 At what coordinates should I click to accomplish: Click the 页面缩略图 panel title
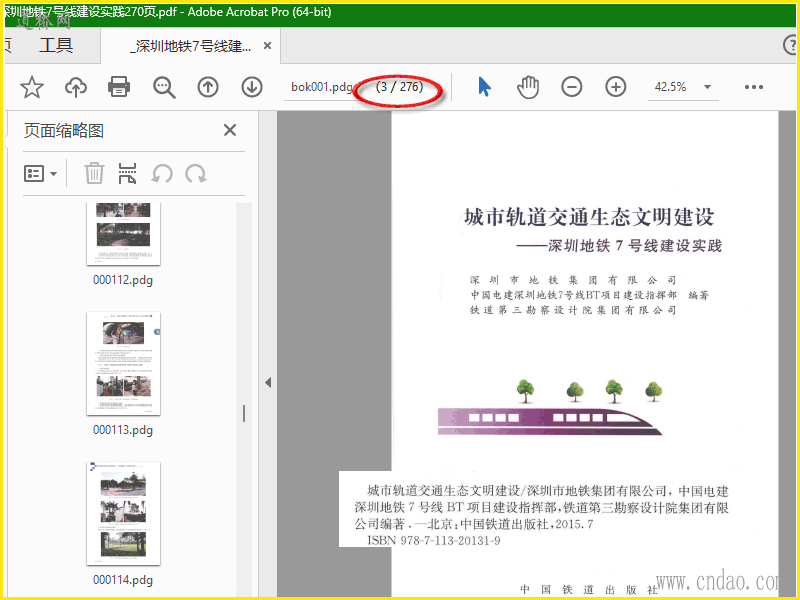(64, 131)
